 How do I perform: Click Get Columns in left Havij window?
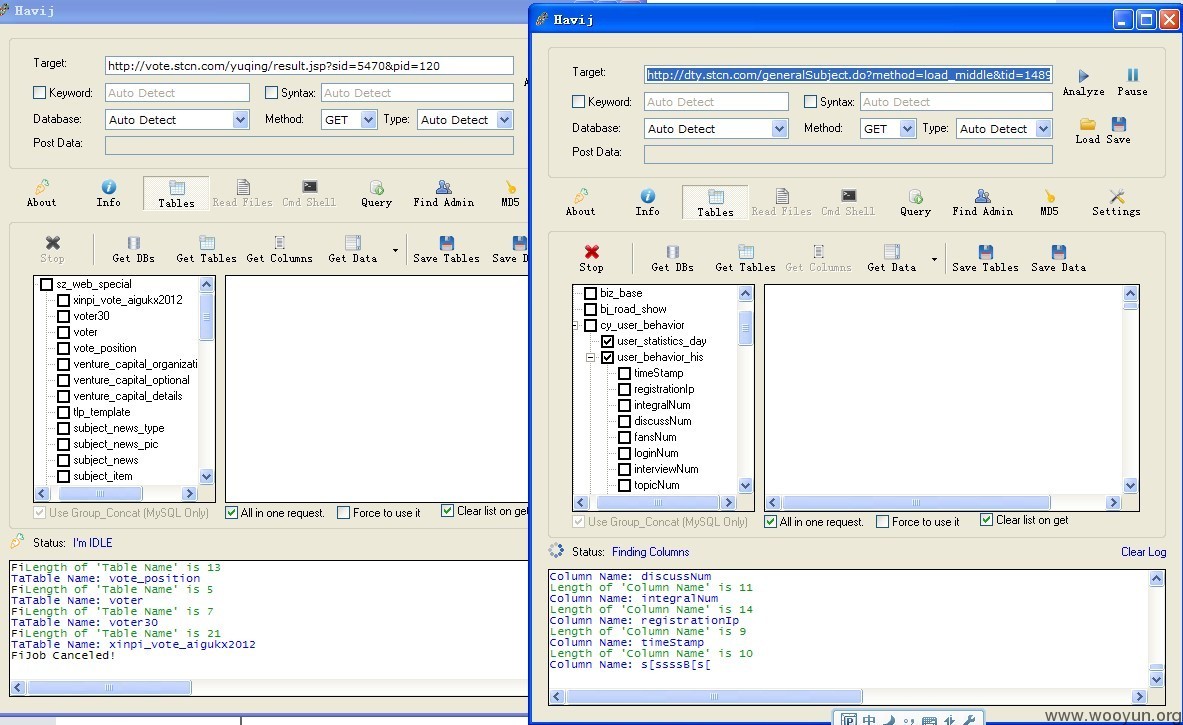[279, 249]
